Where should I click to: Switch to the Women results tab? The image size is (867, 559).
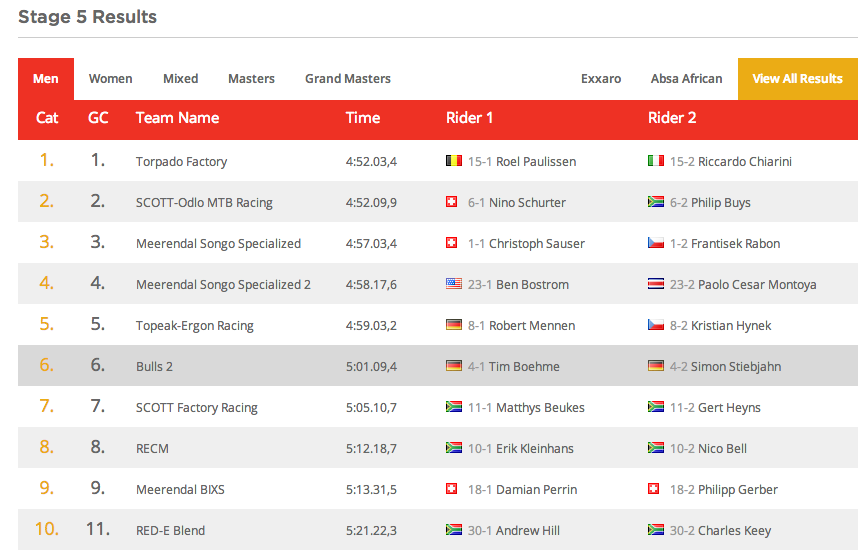(111, 79)
